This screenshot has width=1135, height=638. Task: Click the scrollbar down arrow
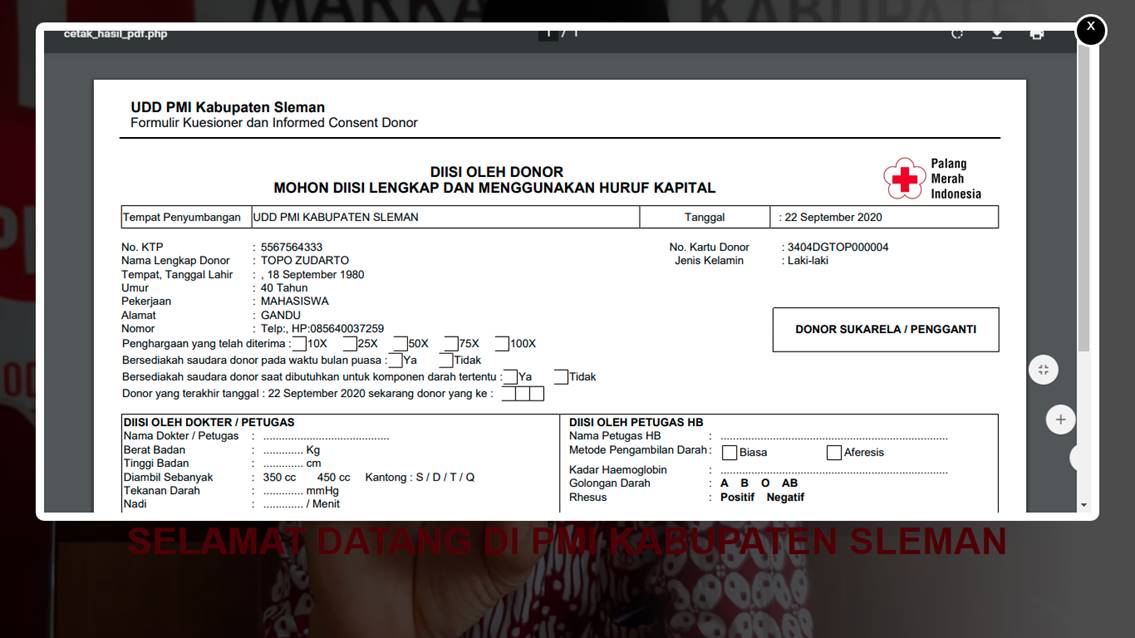tap(1084, 506)
